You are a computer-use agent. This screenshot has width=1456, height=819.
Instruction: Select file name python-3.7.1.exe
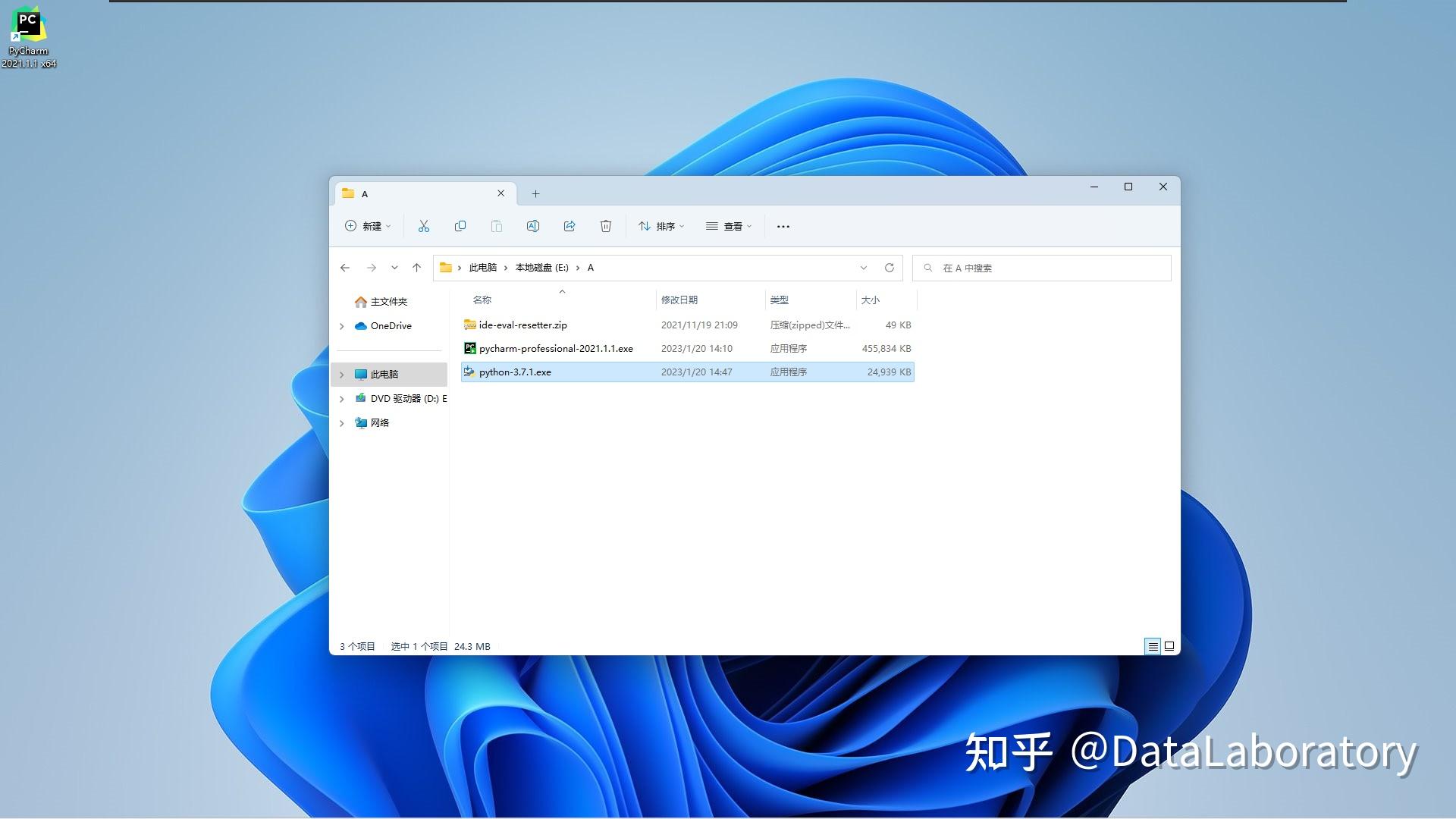(x=515, y=372)
